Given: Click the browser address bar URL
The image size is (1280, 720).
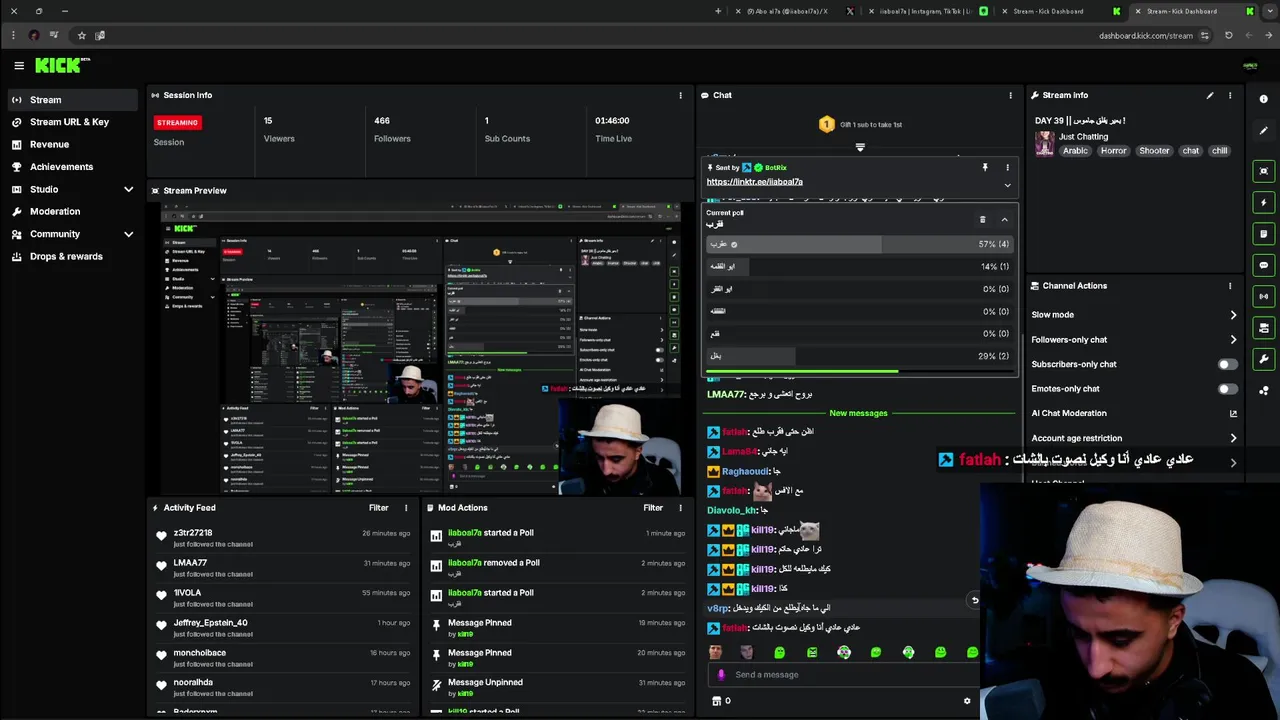Looking at the screenshot, I should [x=1145, y=36].
